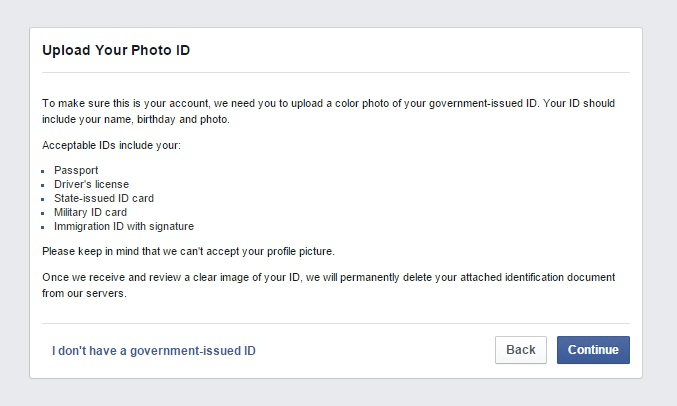Click the bullet marker beside Driver's license

click(x=45, y=185)
